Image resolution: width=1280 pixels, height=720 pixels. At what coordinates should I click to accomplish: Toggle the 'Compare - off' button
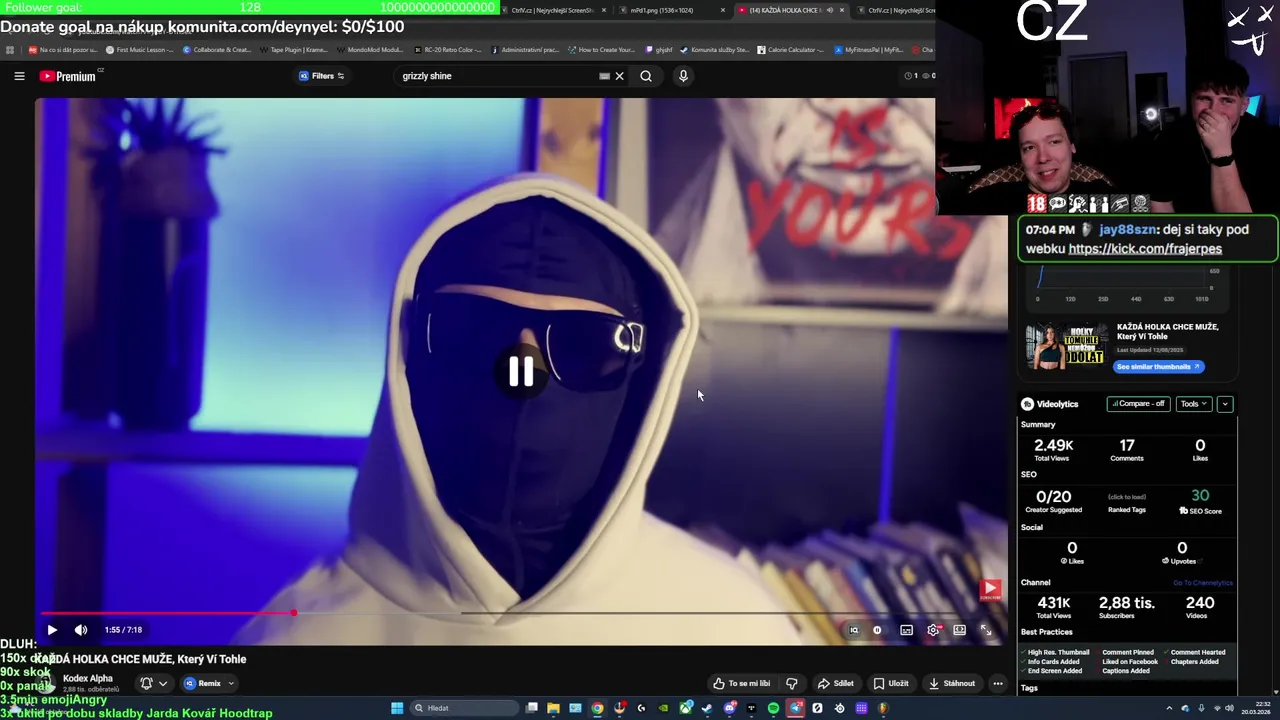[x=1138, y=404]
